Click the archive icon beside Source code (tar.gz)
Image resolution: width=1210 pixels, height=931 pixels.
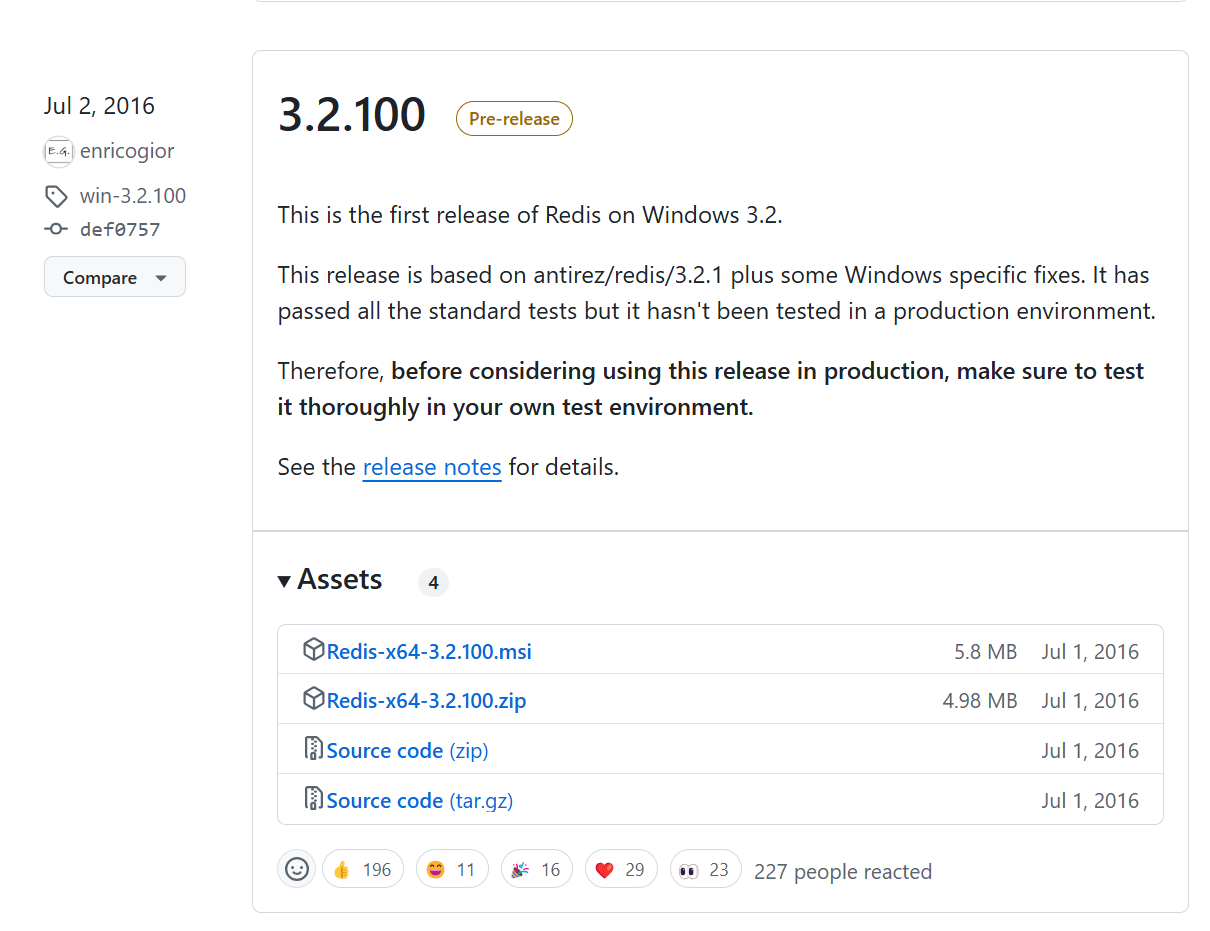point(313,799)
